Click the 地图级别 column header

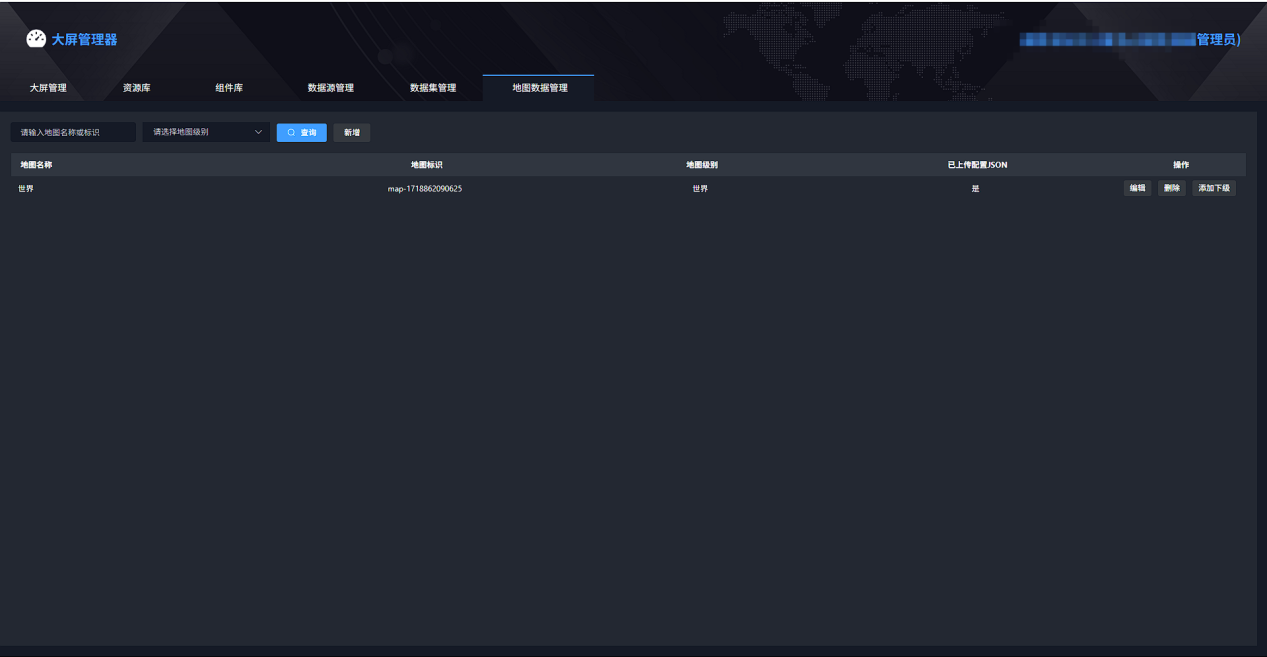click(x=701, y=165)
